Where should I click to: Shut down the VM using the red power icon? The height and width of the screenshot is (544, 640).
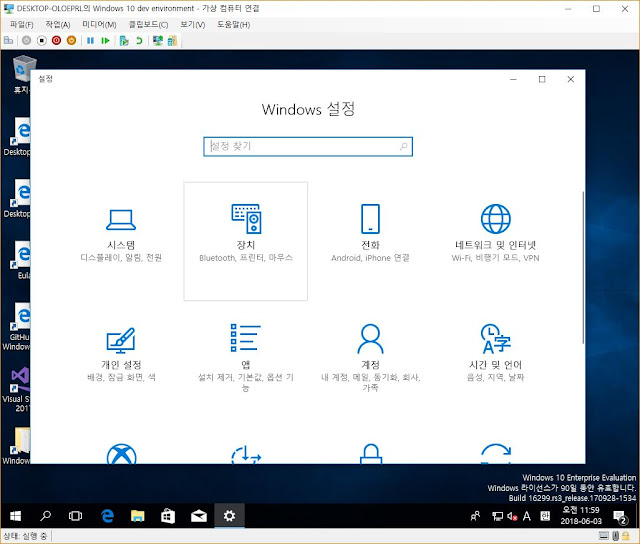point(56,40)
